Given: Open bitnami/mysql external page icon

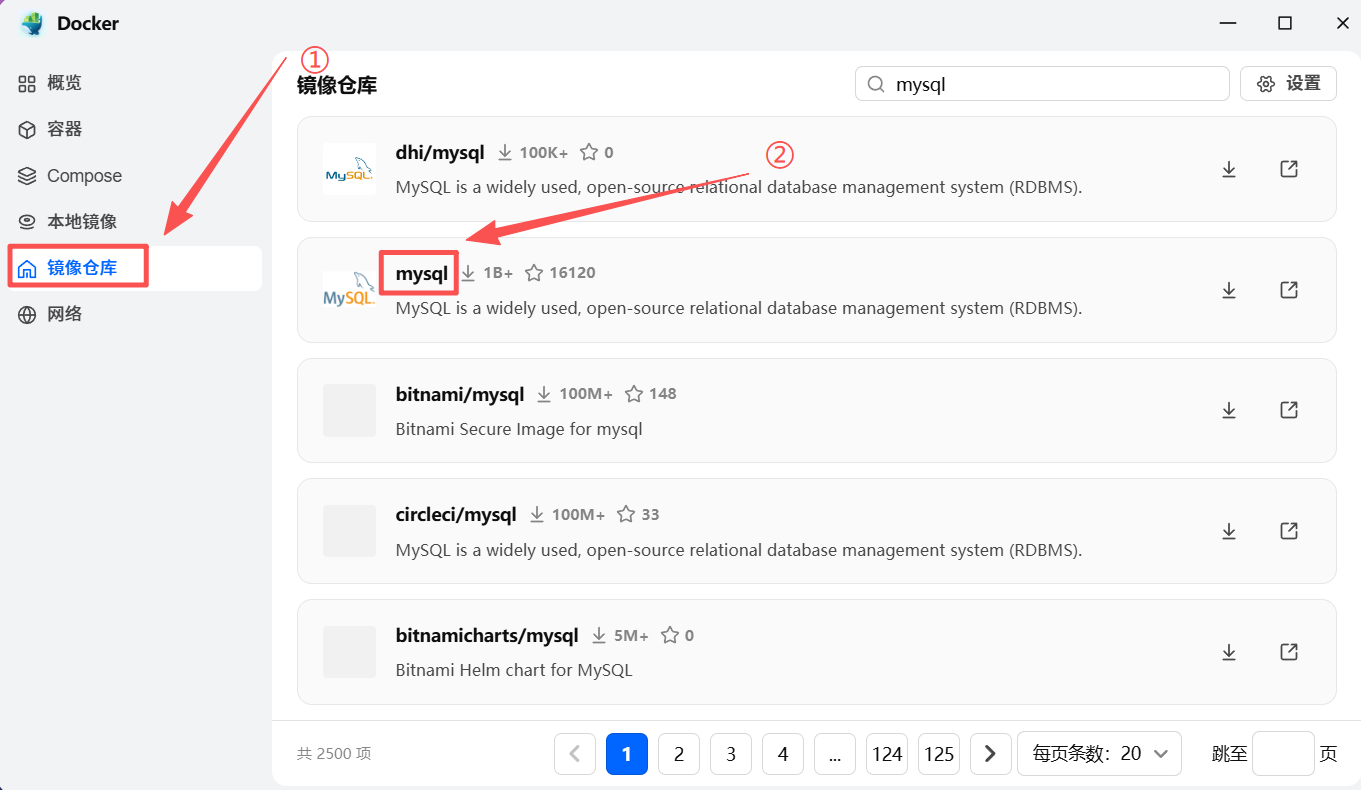Looking at the screenshot, I should tap(1289, 410).
